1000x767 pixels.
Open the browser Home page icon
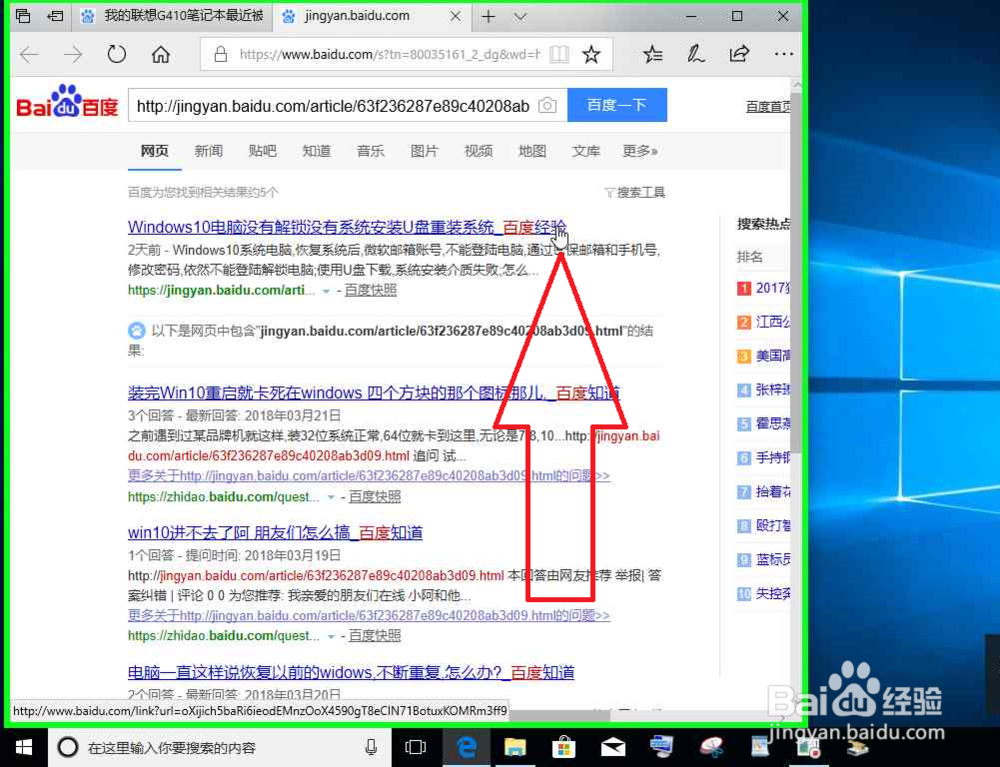[x=161, y=56]
